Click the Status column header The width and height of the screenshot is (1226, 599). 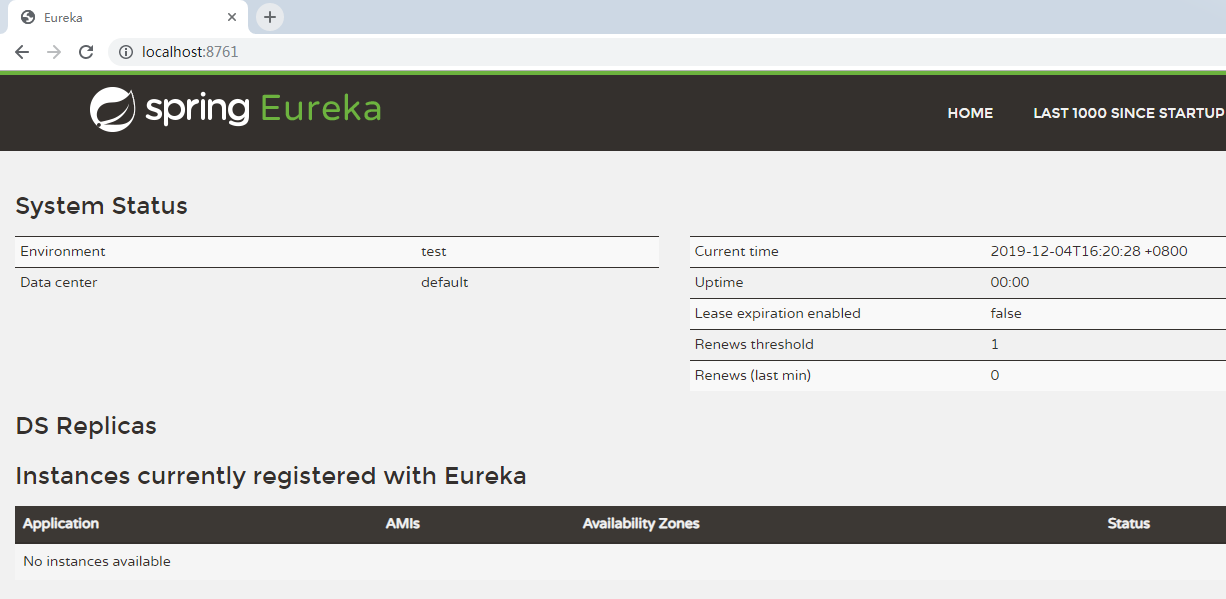[1129, 523]
